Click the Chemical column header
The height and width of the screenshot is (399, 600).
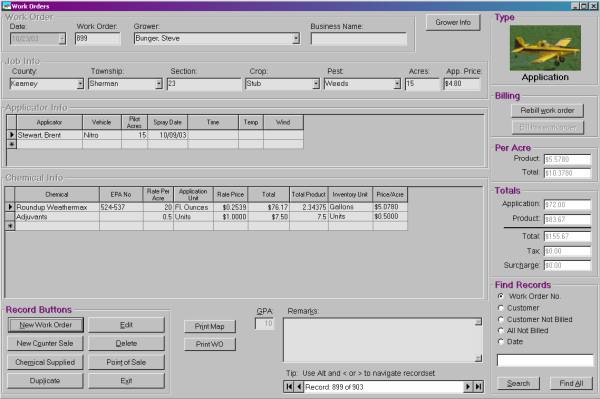57,194
